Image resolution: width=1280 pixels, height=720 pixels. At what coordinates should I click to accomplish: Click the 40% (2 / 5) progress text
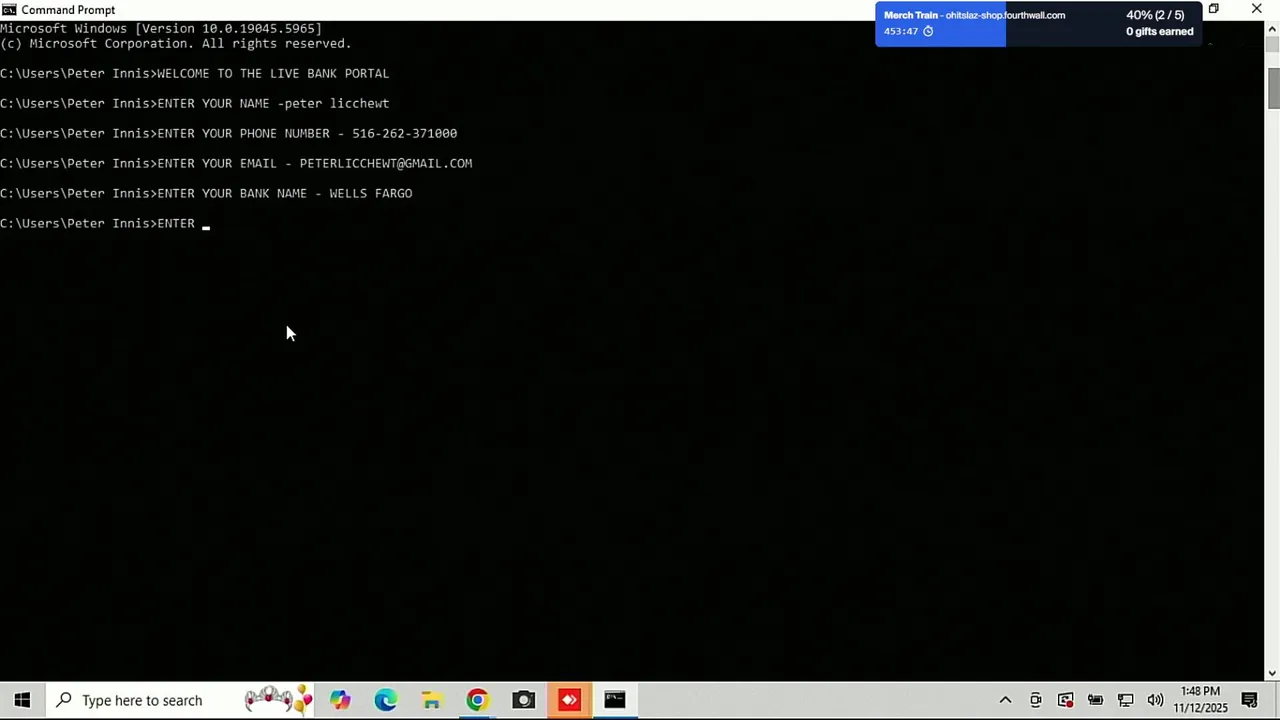[x=1155, y=15]
